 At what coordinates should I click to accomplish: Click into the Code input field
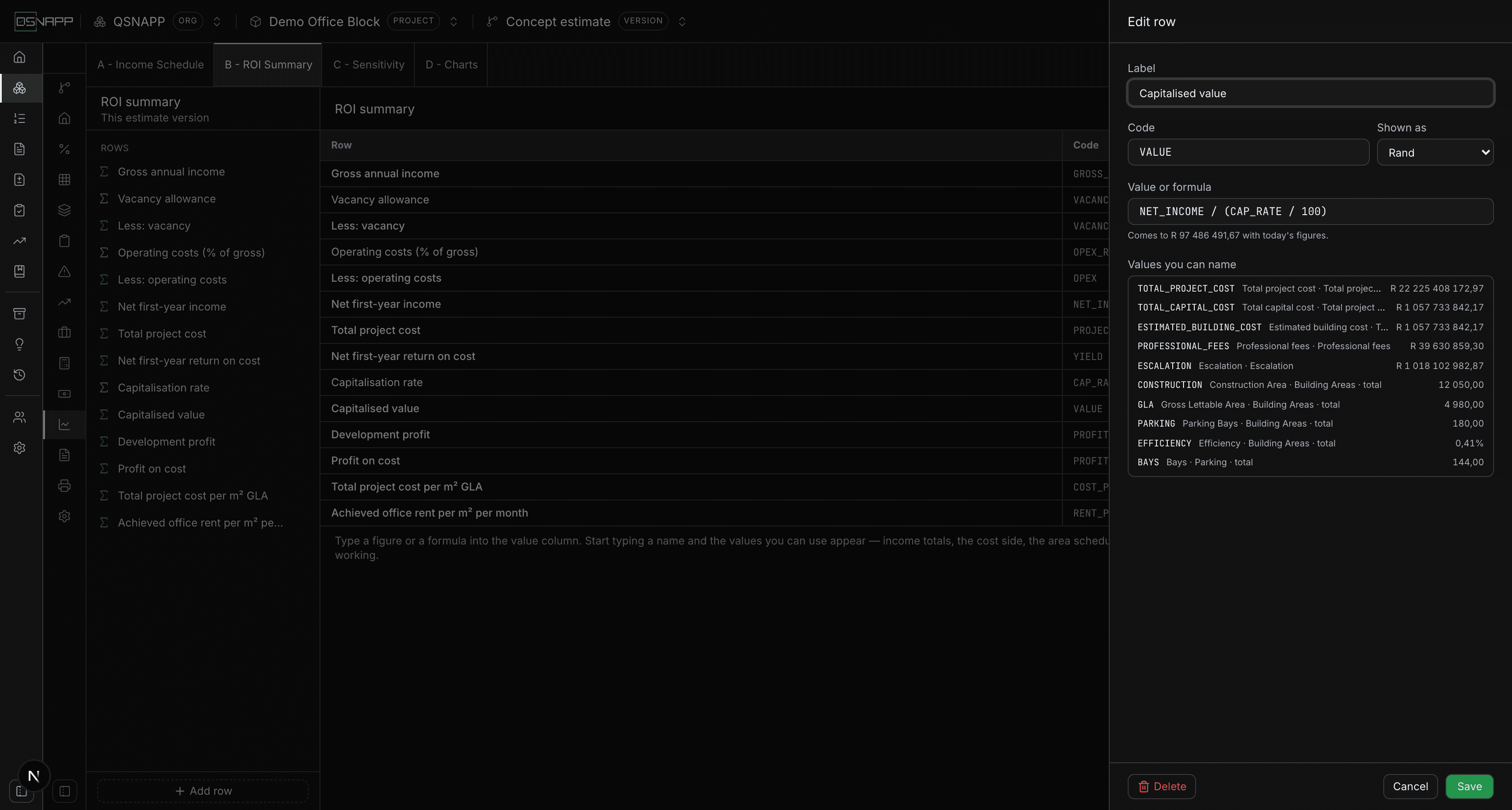tap(1248, 152)
